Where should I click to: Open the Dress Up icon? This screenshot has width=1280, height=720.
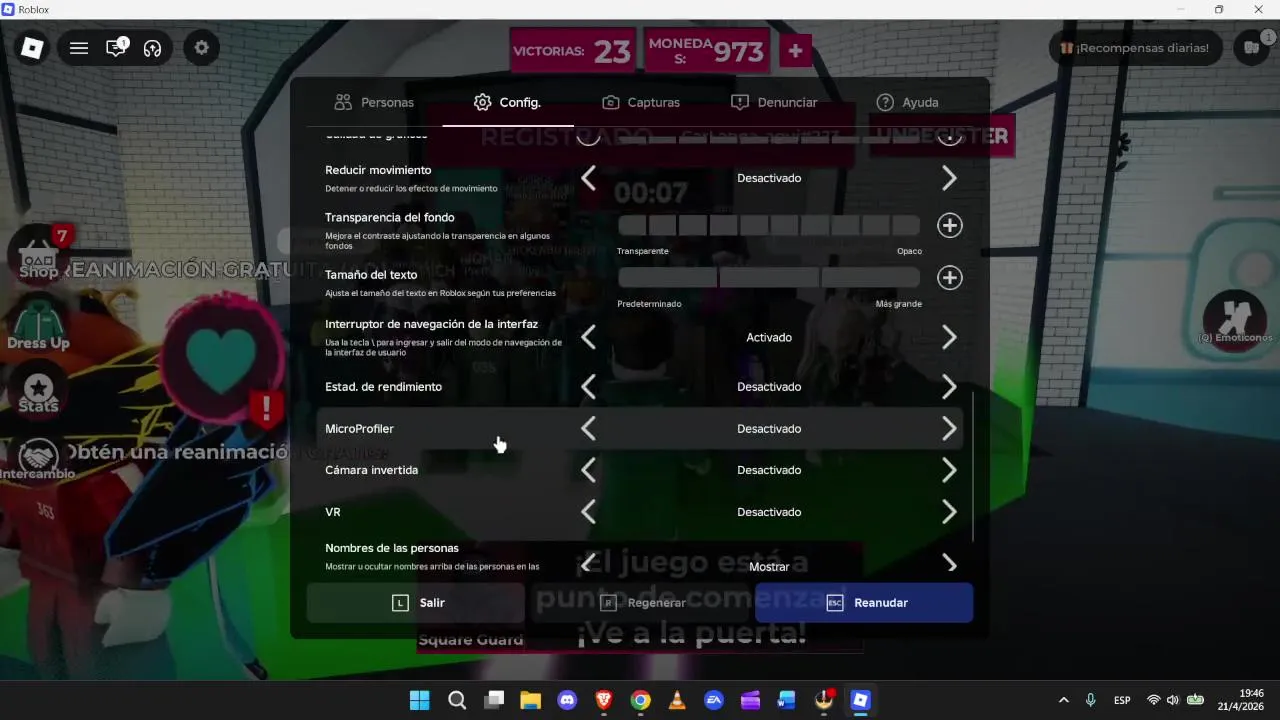[38, 324]
